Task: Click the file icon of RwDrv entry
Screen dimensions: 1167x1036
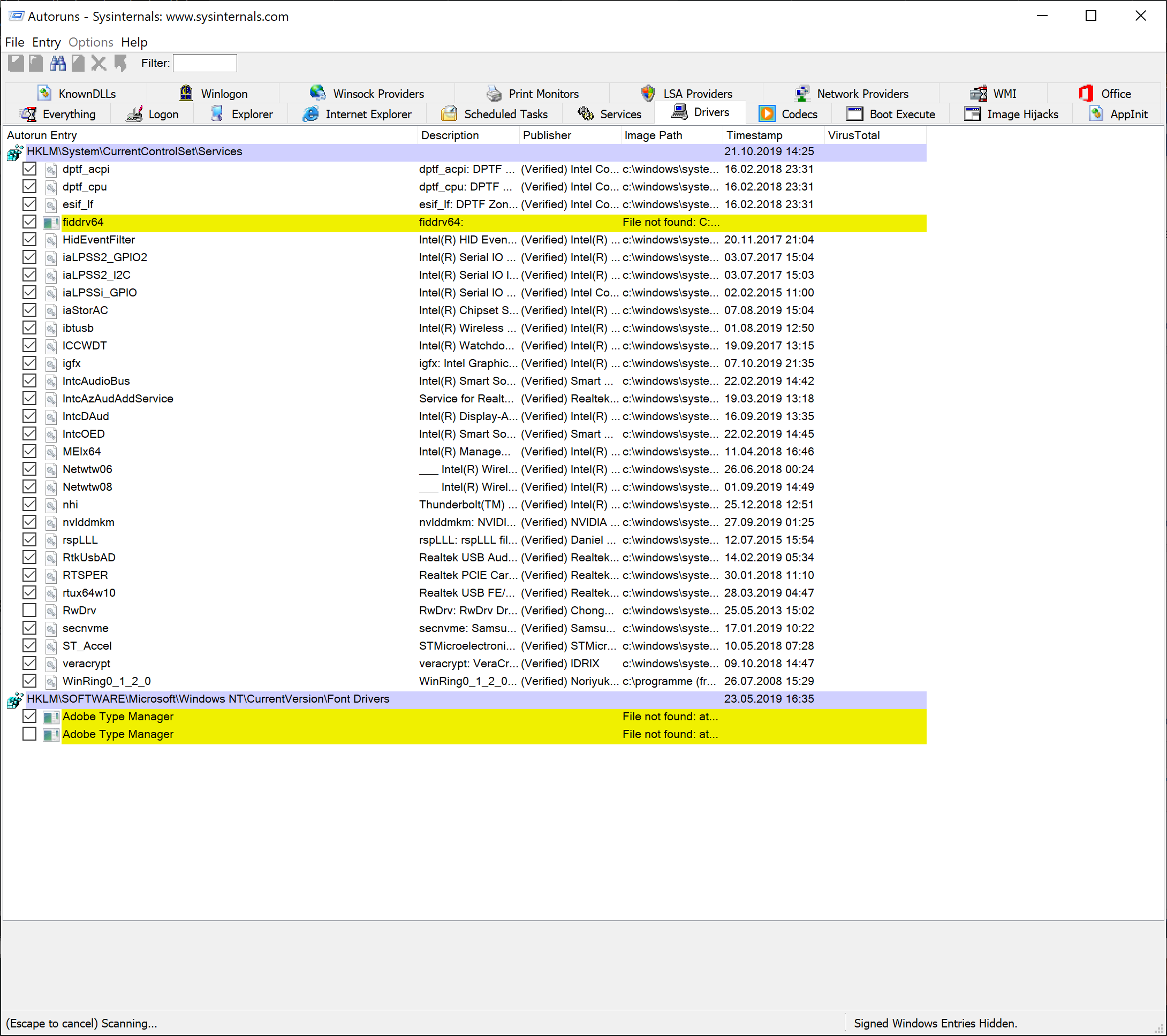Action: point(51,611)
